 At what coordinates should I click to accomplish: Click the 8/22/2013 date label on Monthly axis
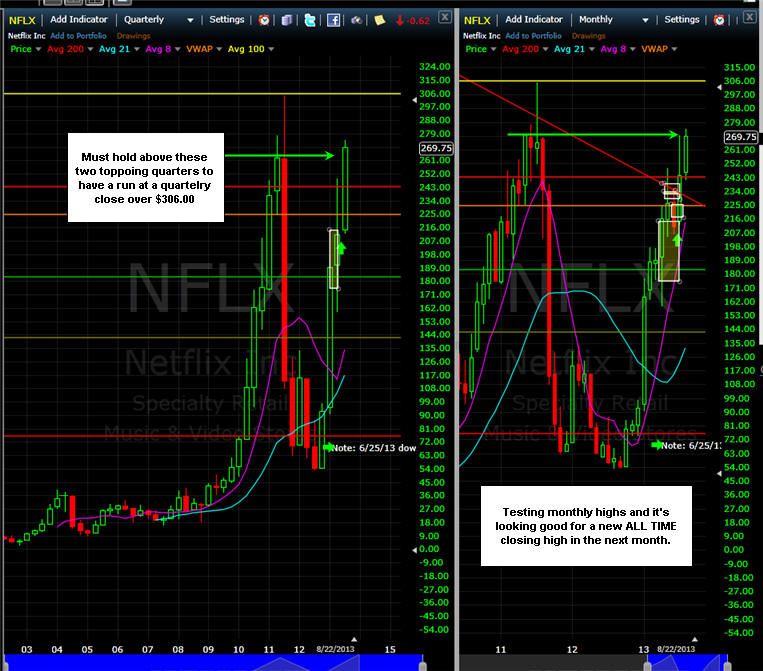(x=676, y=649)
